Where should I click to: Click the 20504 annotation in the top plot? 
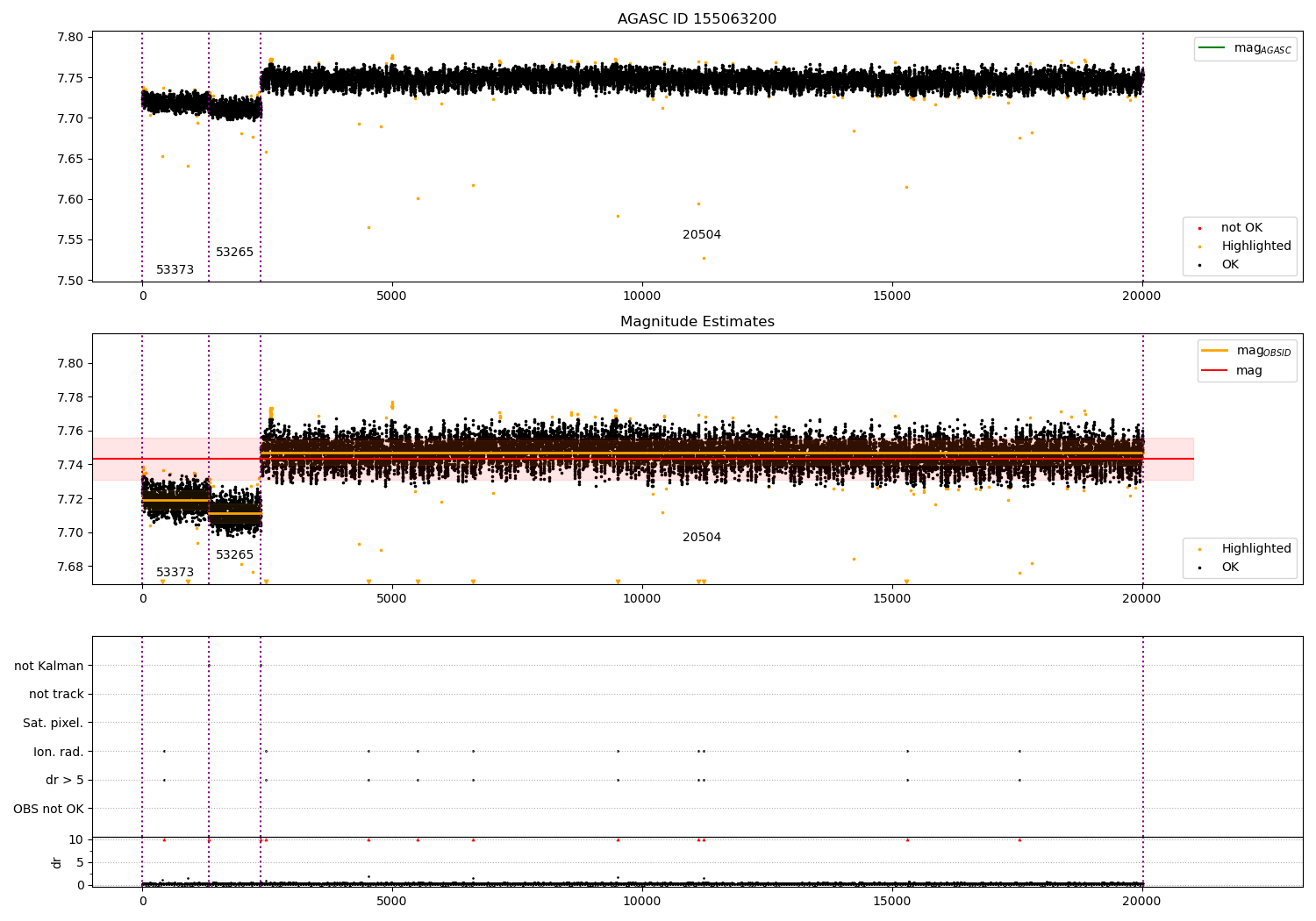pos(702,234)
